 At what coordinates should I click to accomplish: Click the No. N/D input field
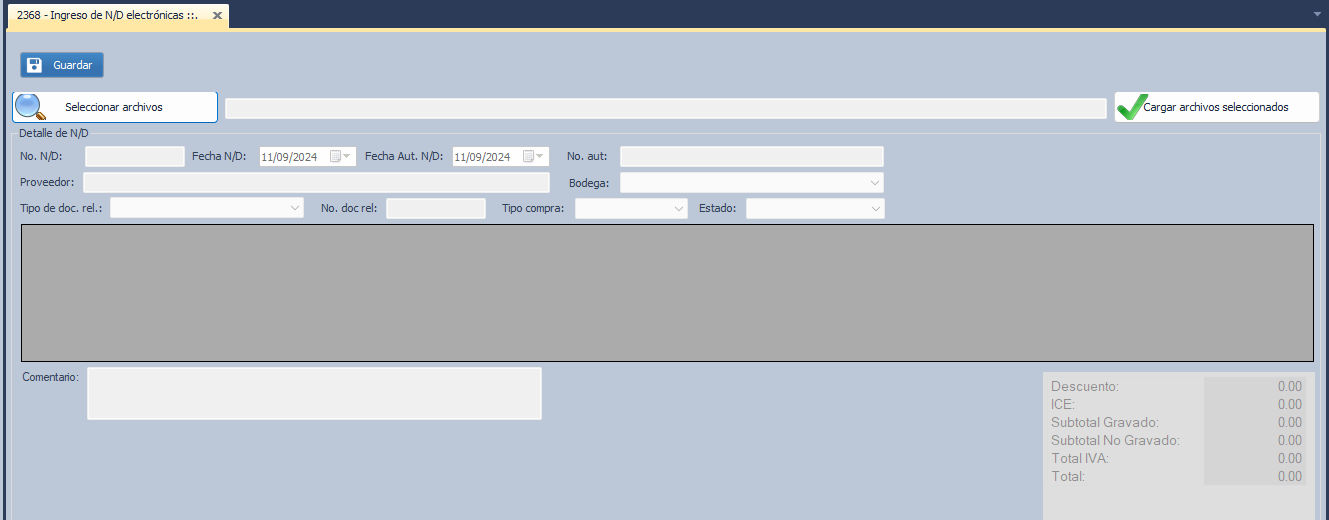pos(135,157)
